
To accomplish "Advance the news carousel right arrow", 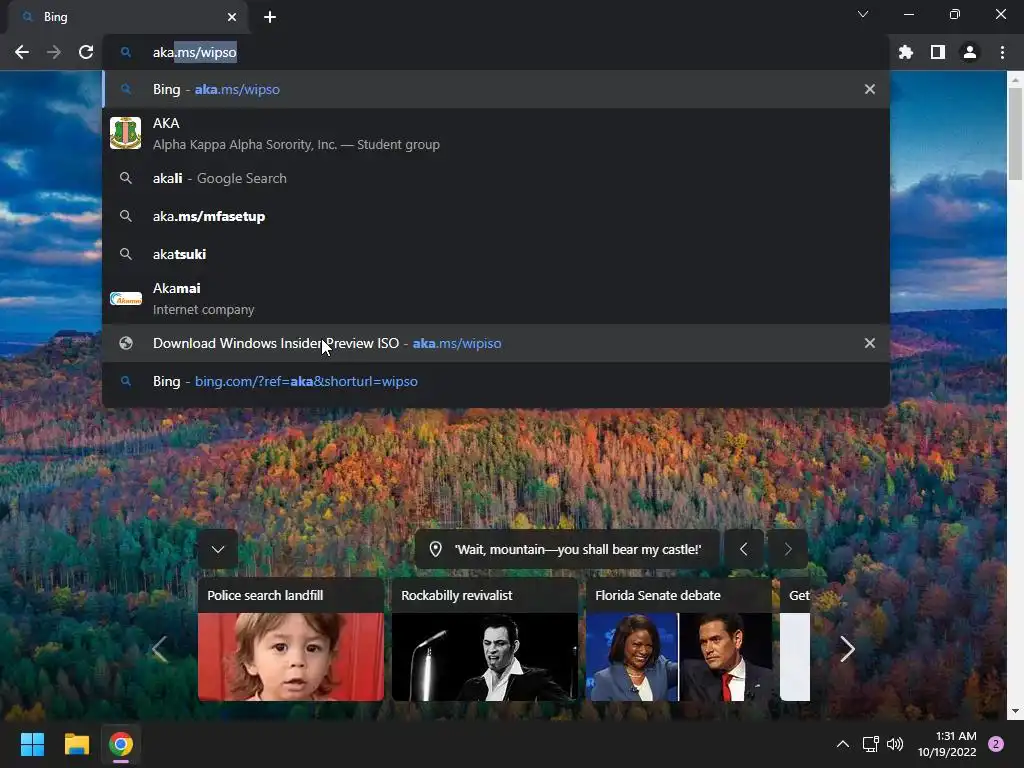I will 847,648.
